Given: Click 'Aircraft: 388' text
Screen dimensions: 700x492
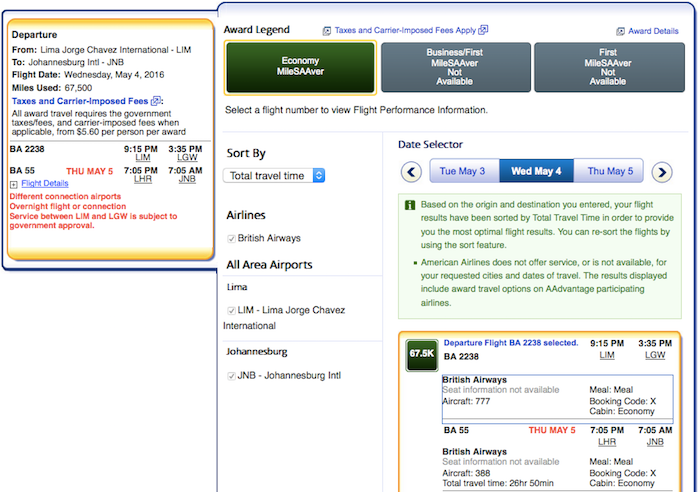Looking at the screenshot, I should [466, 473].
